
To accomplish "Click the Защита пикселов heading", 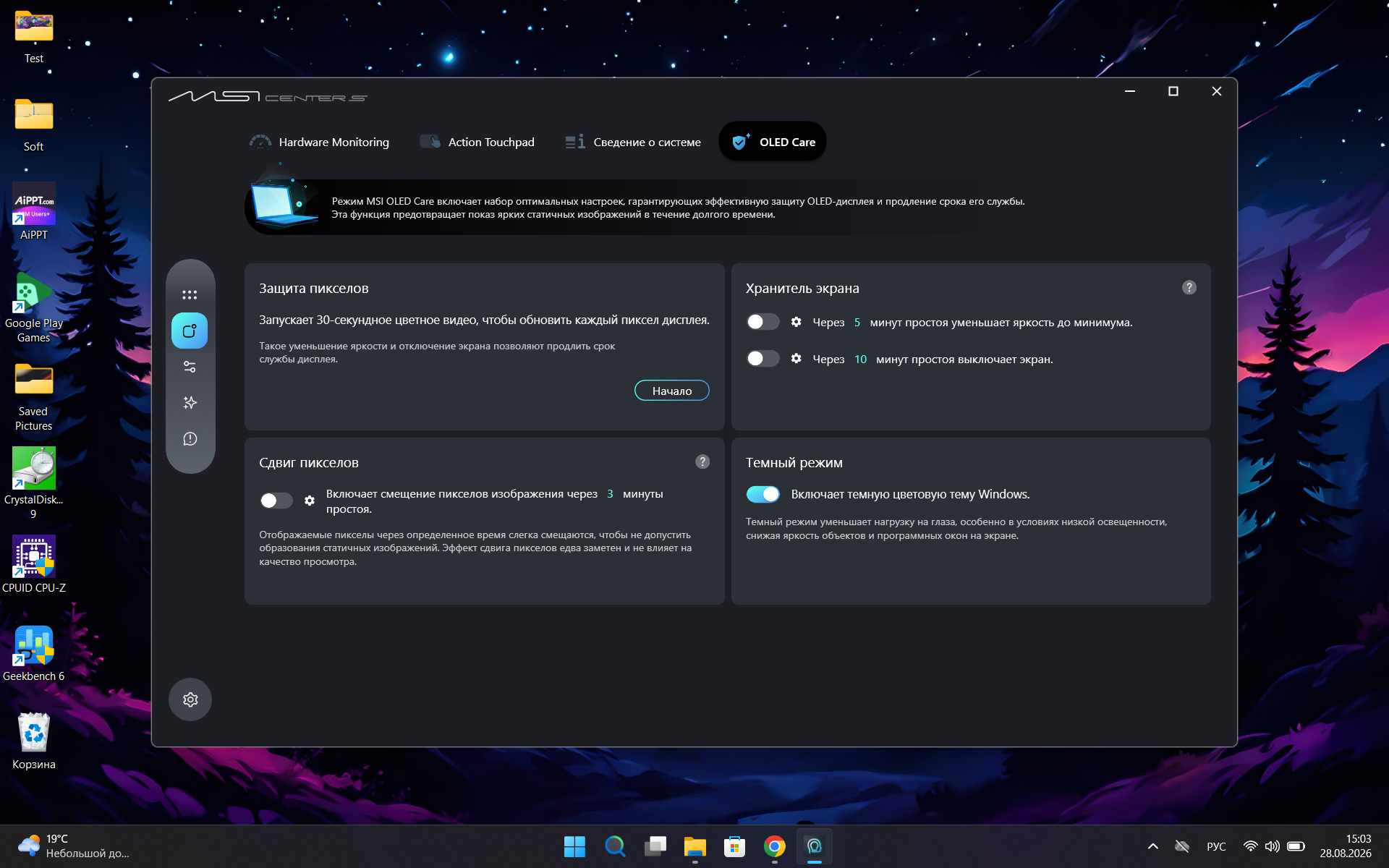I will pos(314,289).
